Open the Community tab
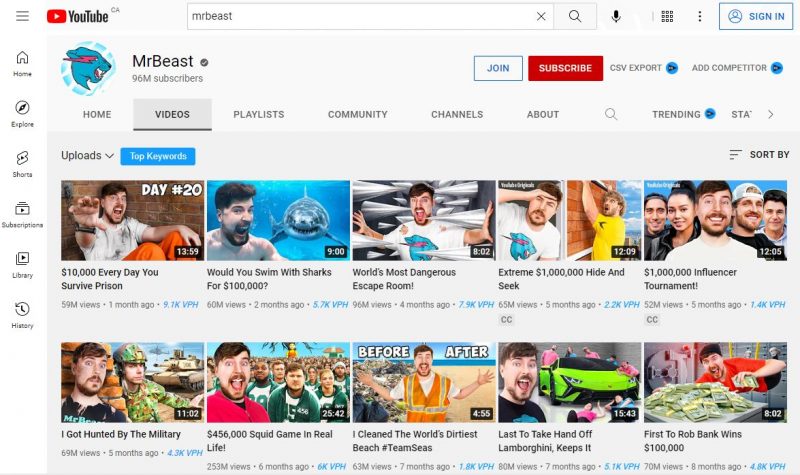800x475 pixels. tap(358, 114)
